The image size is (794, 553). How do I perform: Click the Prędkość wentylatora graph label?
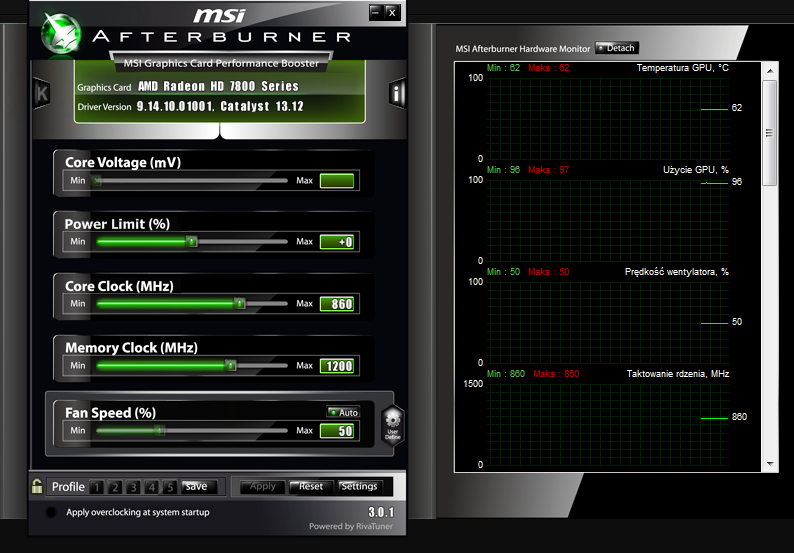click(677, 272)
